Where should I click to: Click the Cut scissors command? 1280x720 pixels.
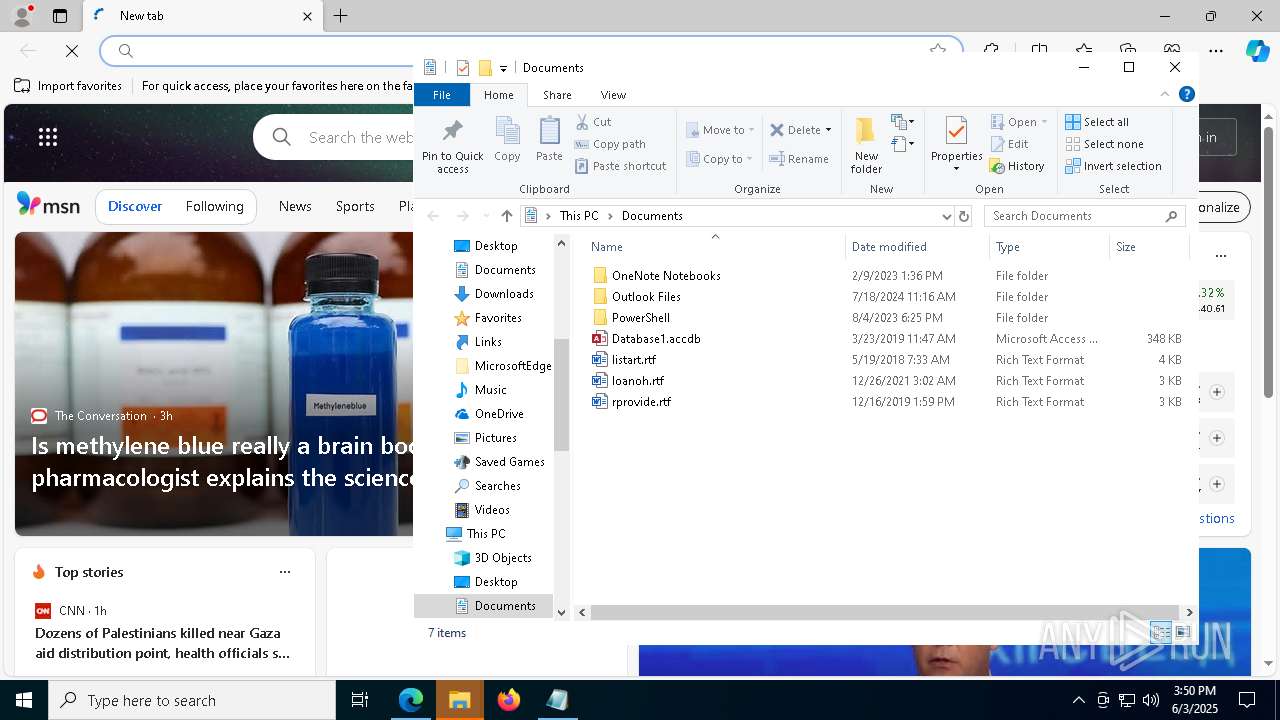[594, 122]
